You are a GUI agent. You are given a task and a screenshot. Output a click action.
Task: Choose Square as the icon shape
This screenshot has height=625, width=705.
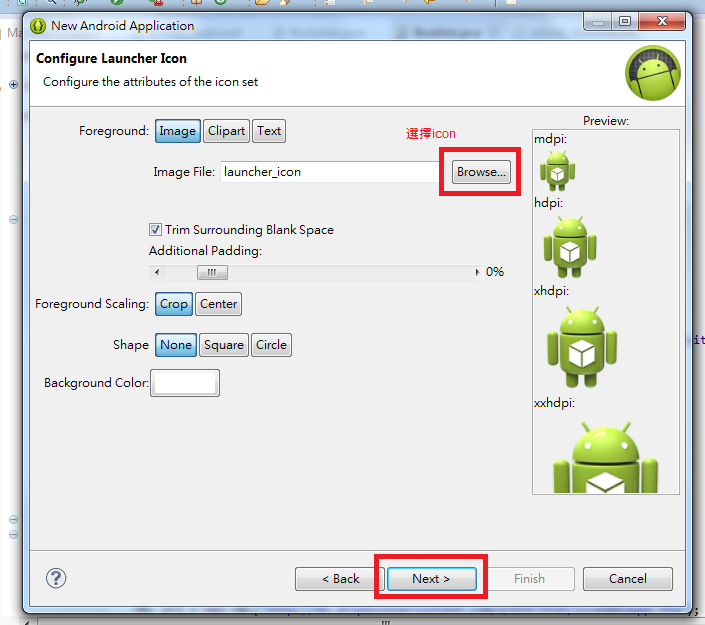[223, 345]
